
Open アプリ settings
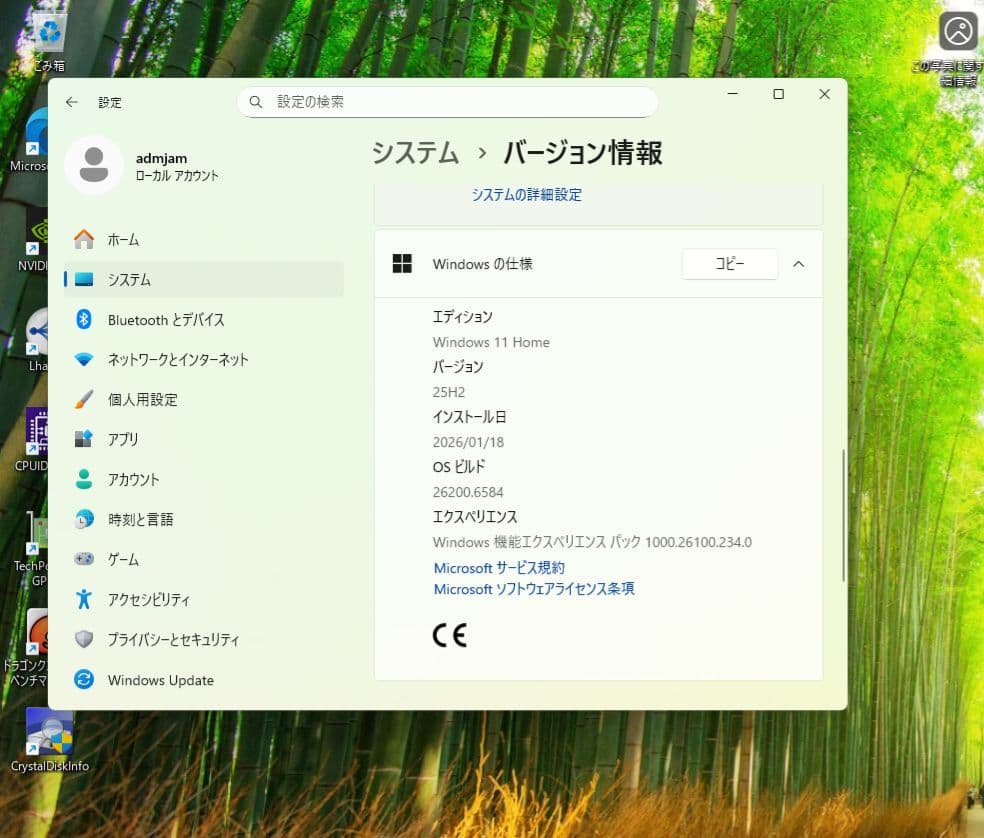[x=124, y=439]
